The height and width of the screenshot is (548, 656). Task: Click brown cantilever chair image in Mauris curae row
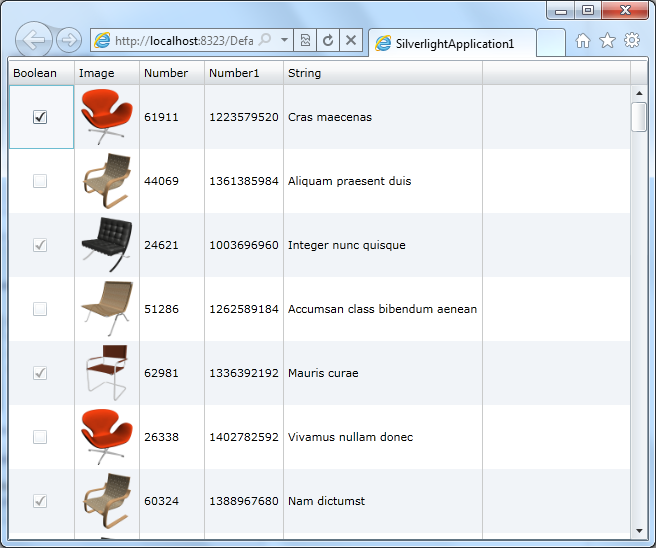(107, 373)
